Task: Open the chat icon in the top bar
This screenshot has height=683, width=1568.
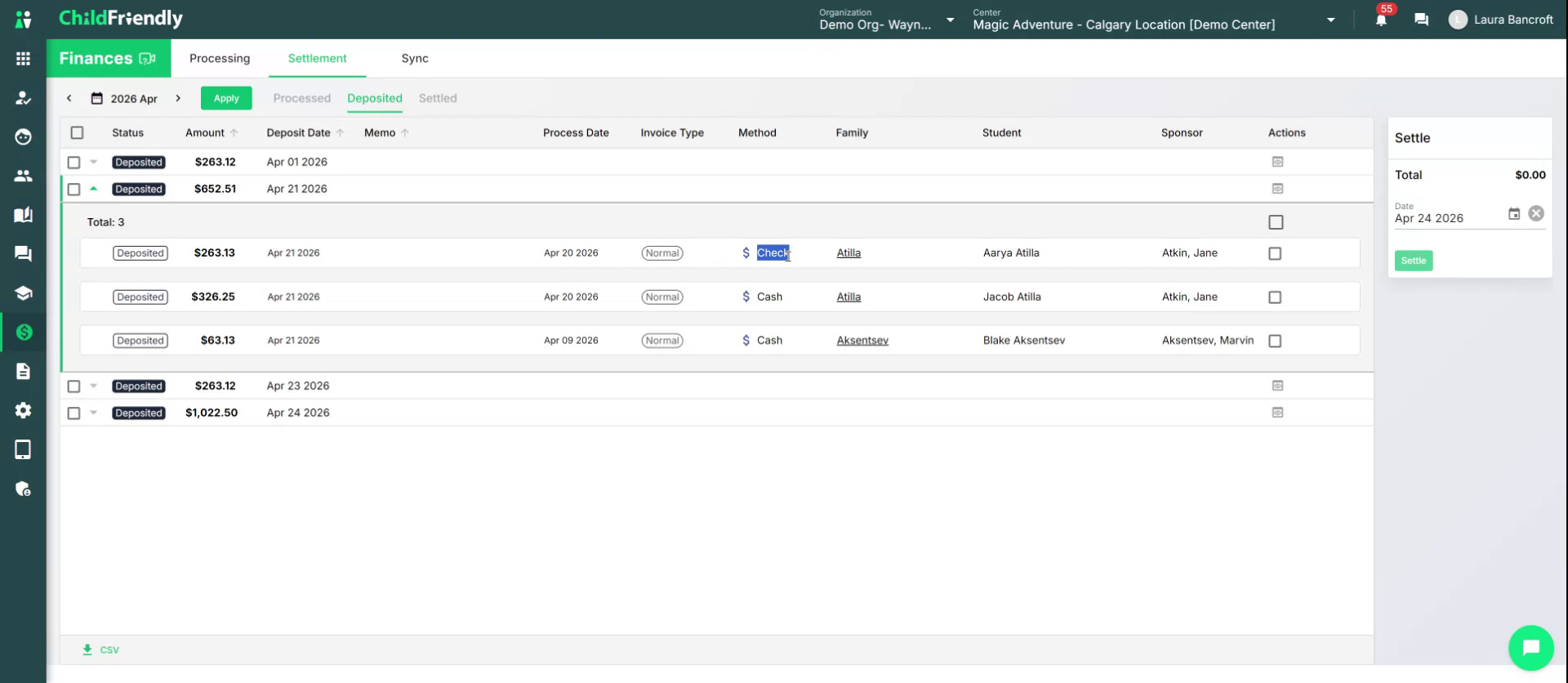Action: [x=1421, y=20]
